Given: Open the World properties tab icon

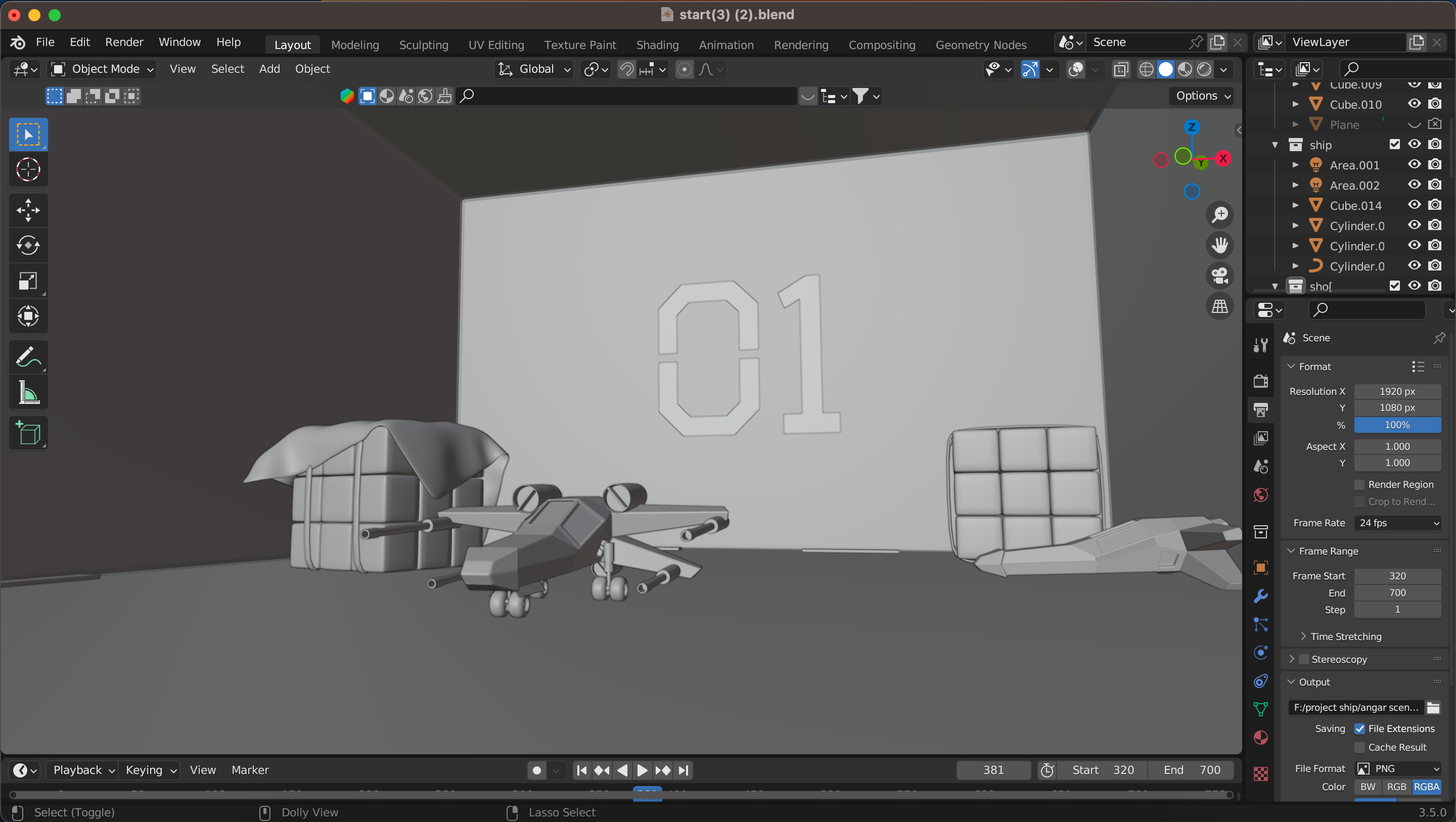Looking at the screenshot, I should tap(1260, 495).
